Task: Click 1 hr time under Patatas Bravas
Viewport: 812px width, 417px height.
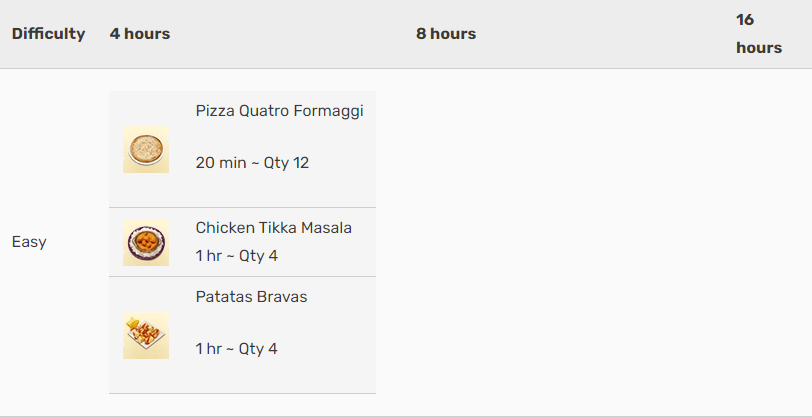Action: click(209, 349)
